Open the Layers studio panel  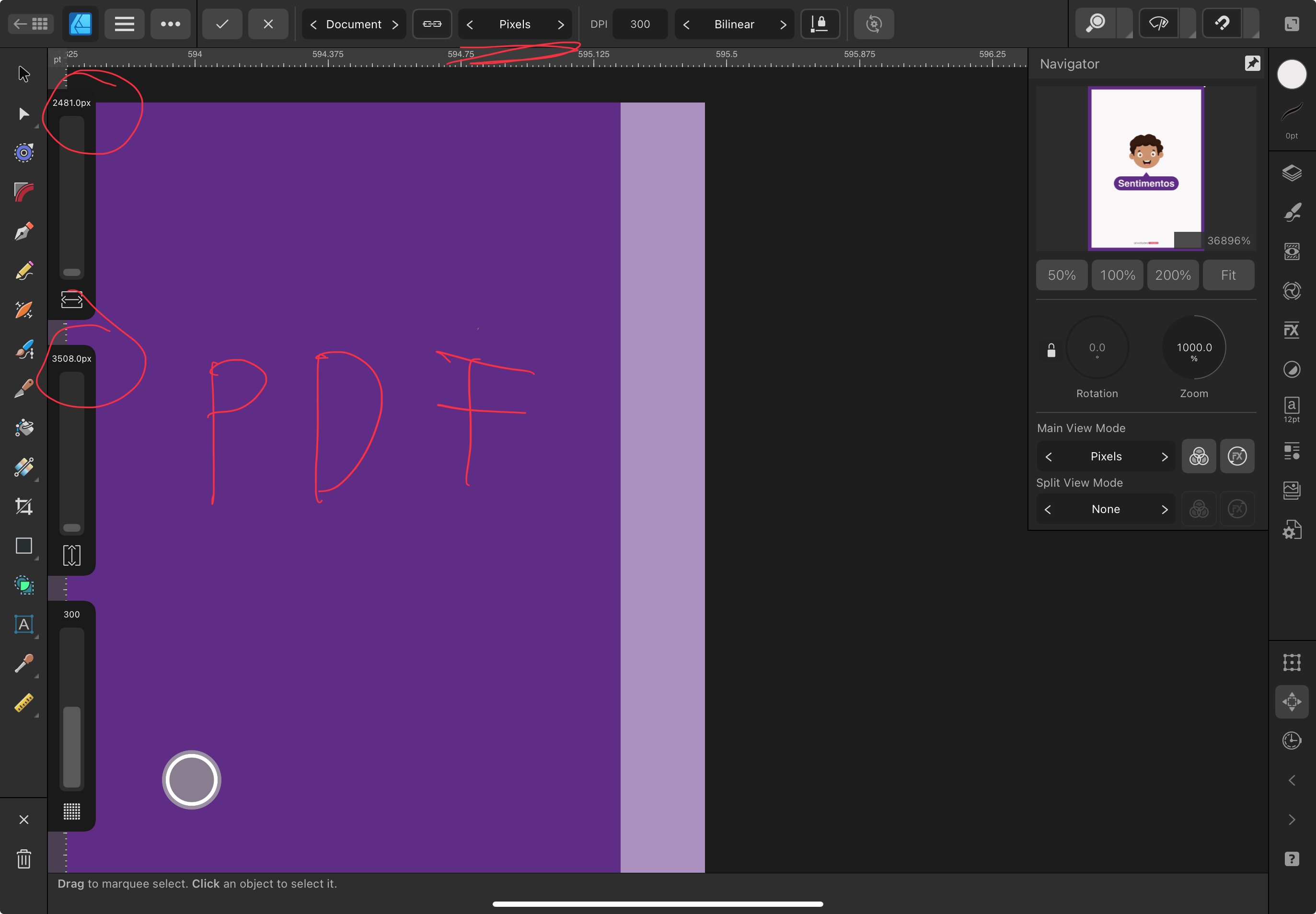(1292, 173)
